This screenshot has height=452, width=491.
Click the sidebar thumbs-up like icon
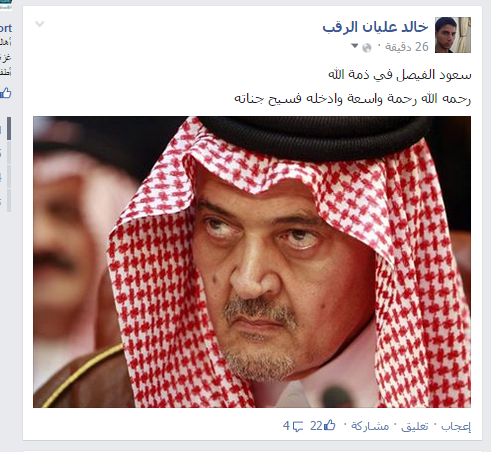[x=6, y=93]
